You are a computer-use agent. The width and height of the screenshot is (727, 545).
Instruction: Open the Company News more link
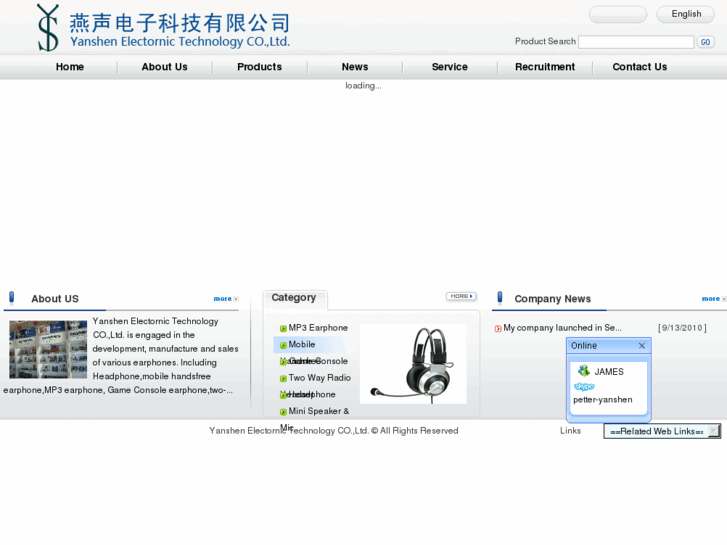point(714,299)
